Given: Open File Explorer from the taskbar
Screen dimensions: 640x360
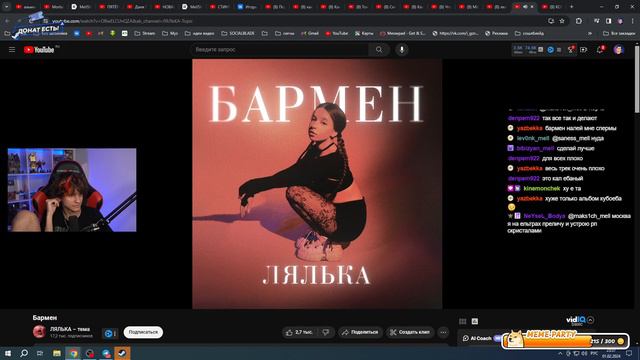Looking at the screenshot, I should (x=57, y=353).
